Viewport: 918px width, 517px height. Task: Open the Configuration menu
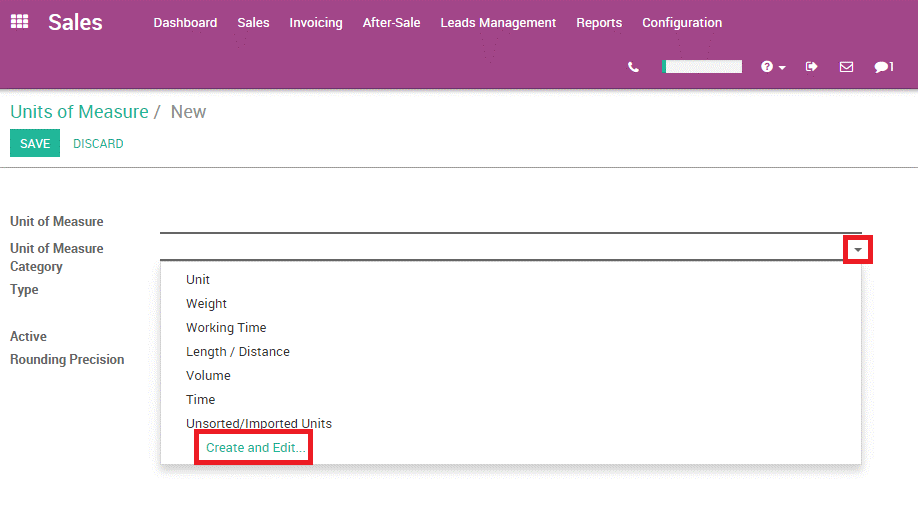pos(681,23)
